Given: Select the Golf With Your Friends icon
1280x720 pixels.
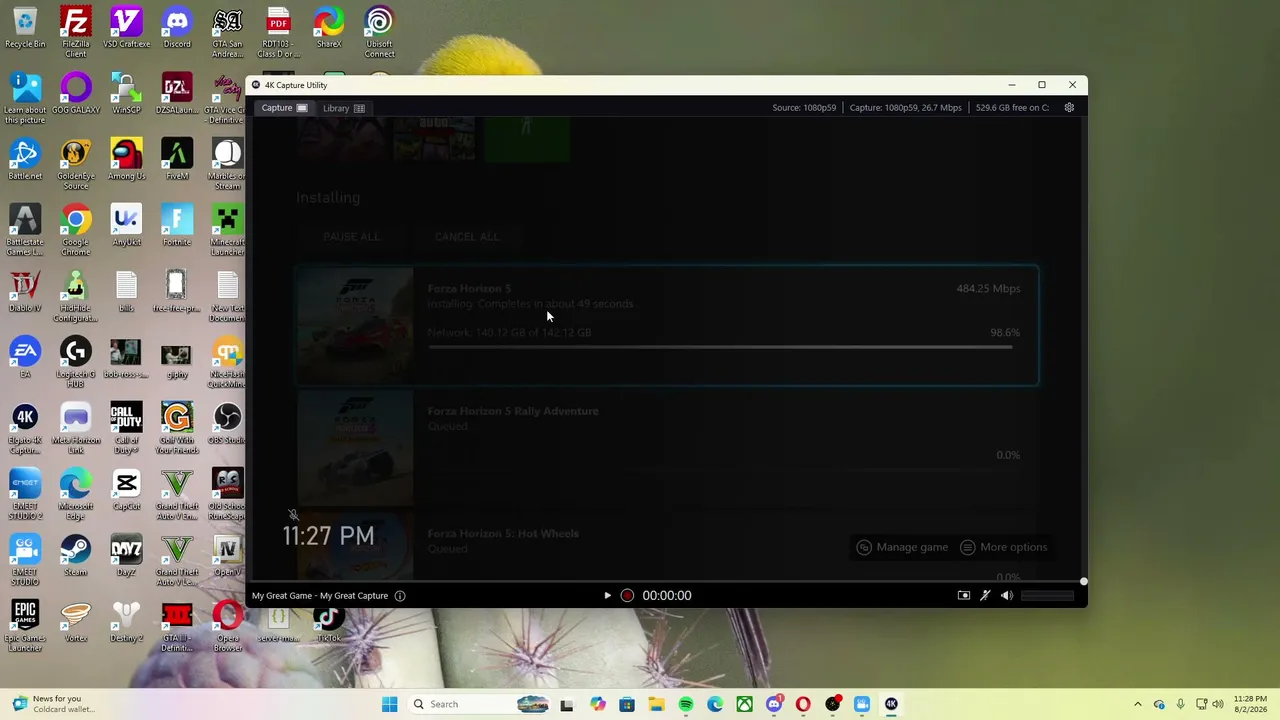Looking at the screenshot, I should (x=177, y=428).
